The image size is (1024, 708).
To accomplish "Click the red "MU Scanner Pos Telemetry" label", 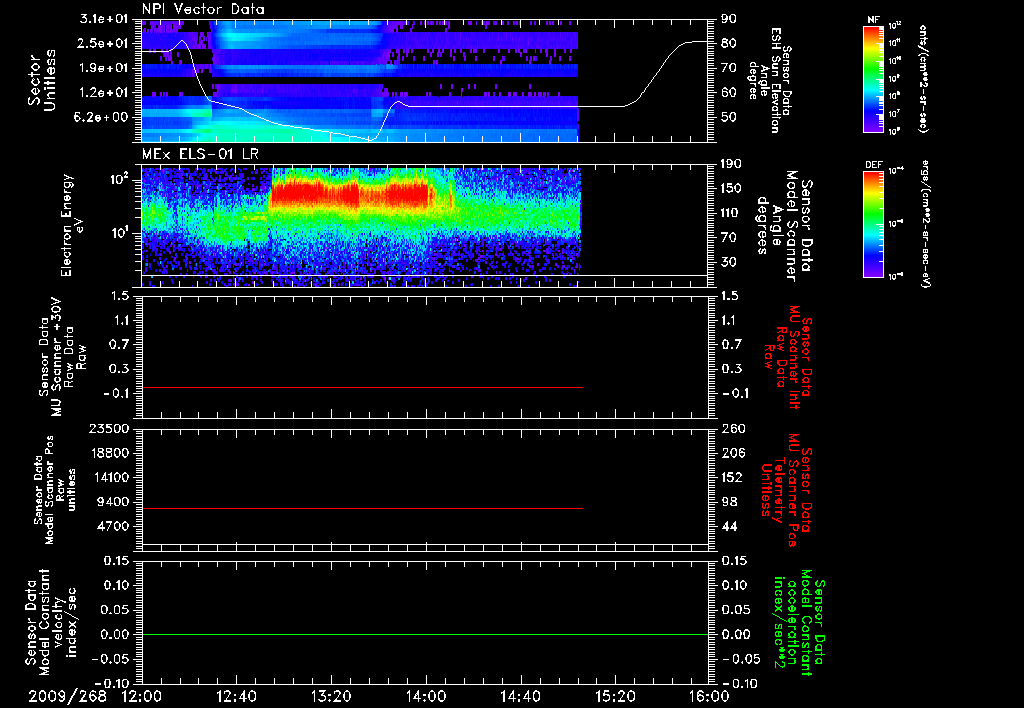I will (x=786, y=491).
